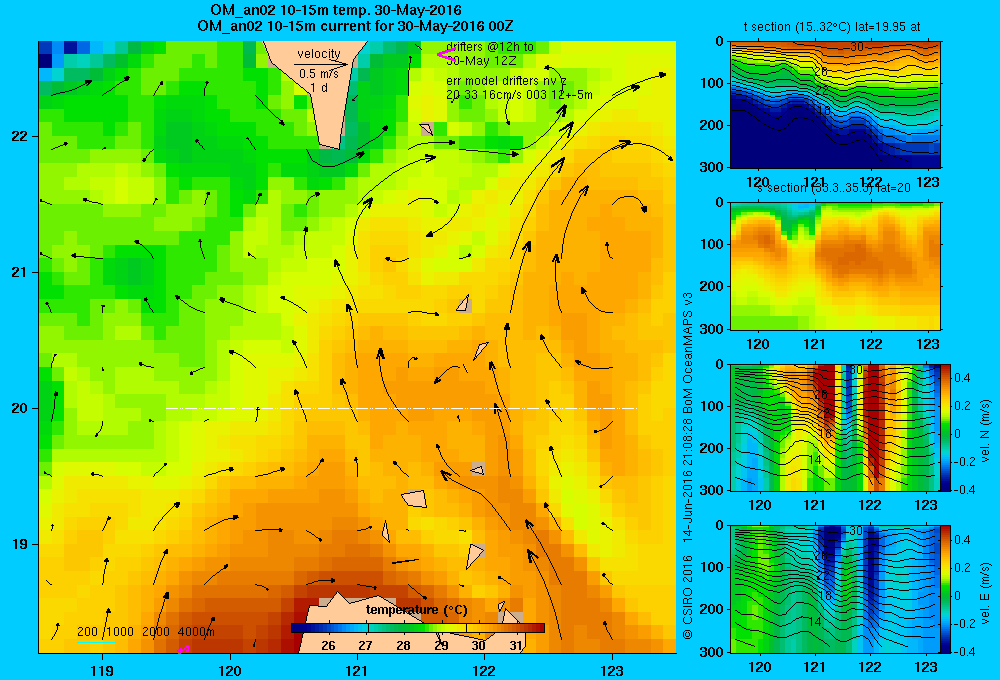
Task: Click the '20 33 16cm/s 003 12+-5m' statistics line
Action: (x=519, y=95)
